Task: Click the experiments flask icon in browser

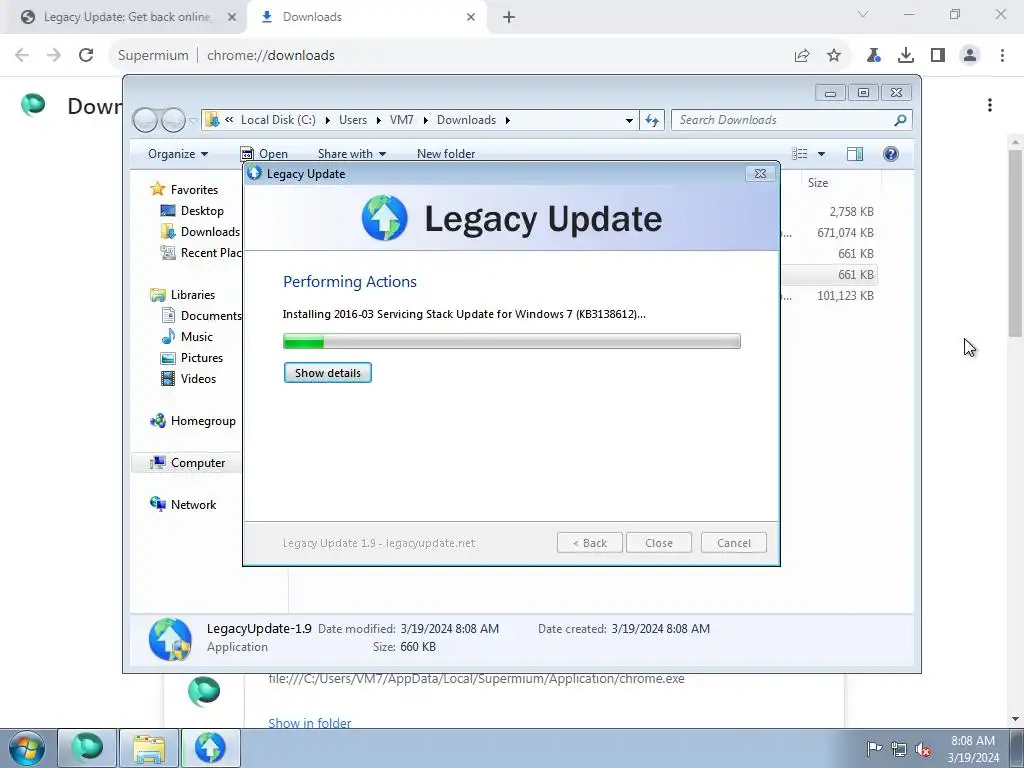Action: [x=873, y=56]
